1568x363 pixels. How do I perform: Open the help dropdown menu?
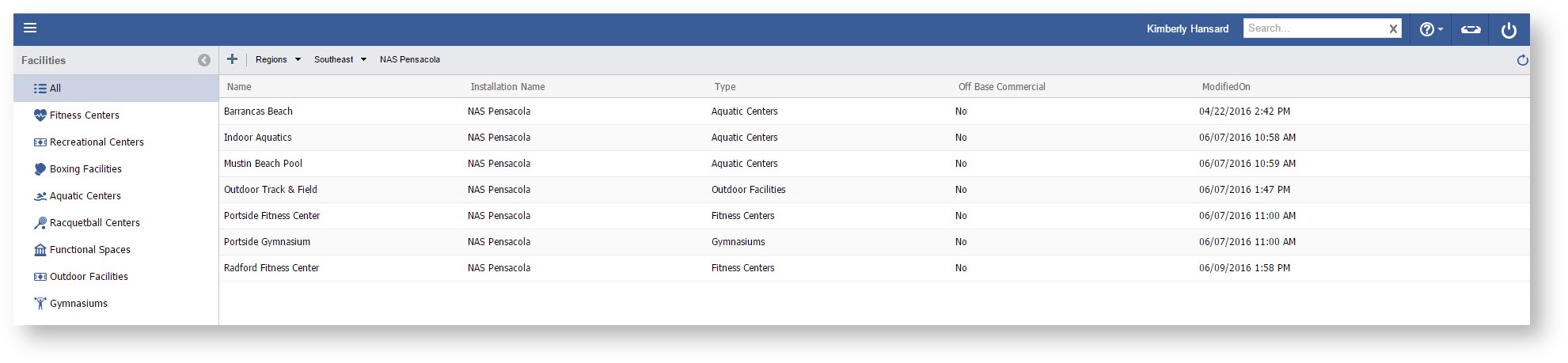[1430, 29]
